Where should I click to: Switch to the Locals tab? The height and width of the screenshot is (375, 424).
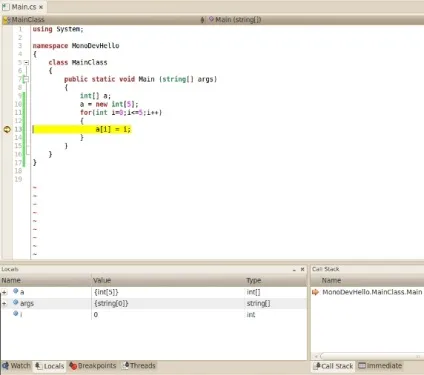tap(50, 366)
